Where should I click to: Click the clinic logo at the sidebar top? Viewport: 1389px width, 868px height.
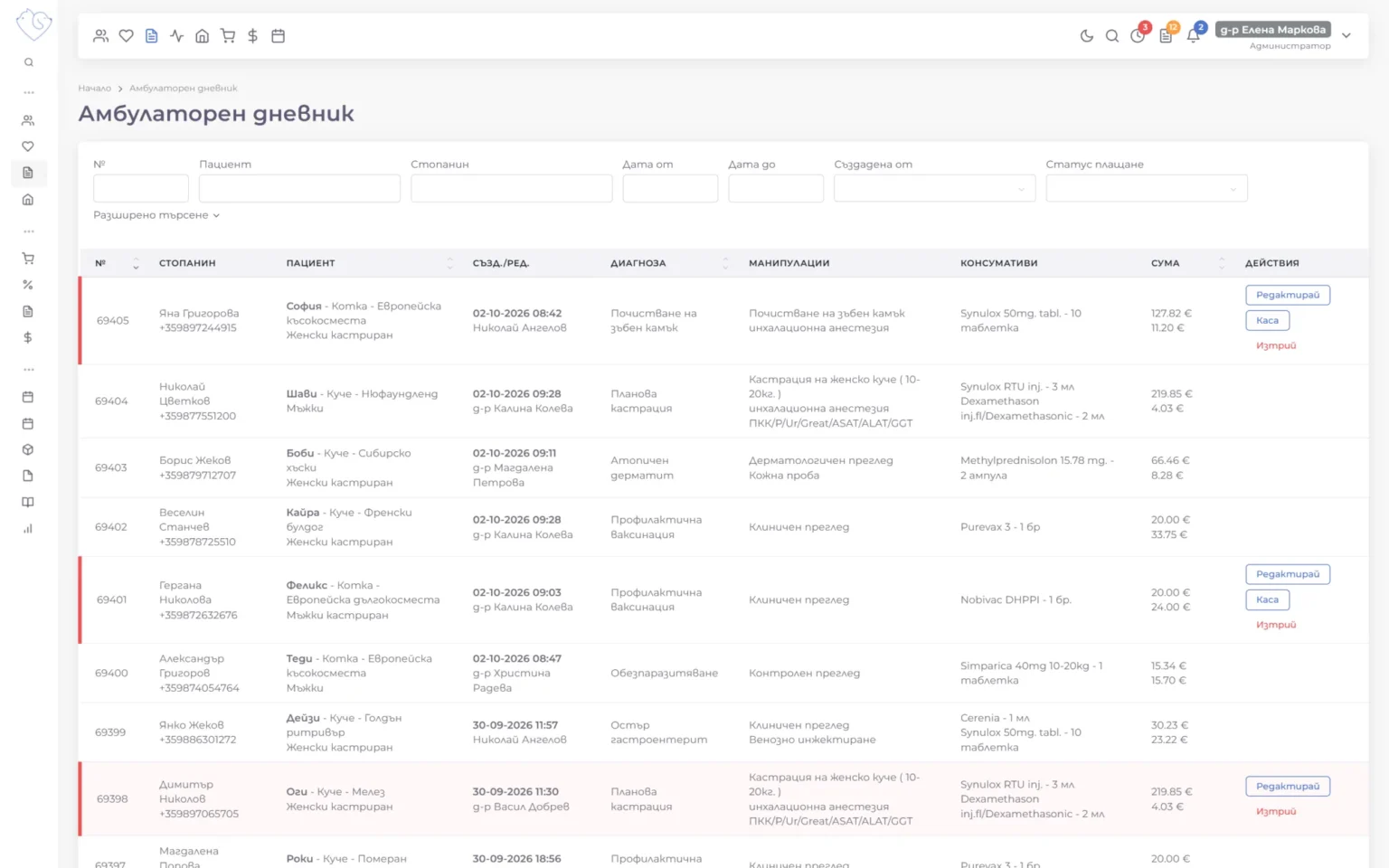[33, 24]
